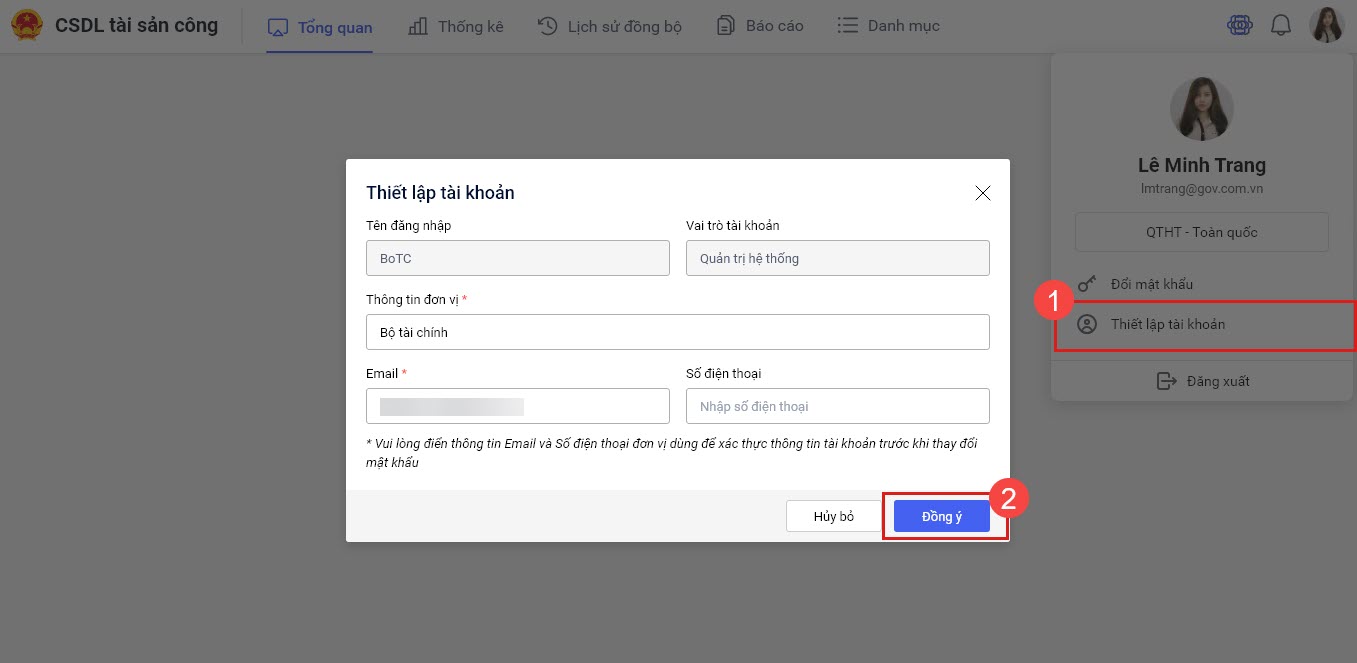Focus the Số điện thoại input field

[x=837, y=406]
